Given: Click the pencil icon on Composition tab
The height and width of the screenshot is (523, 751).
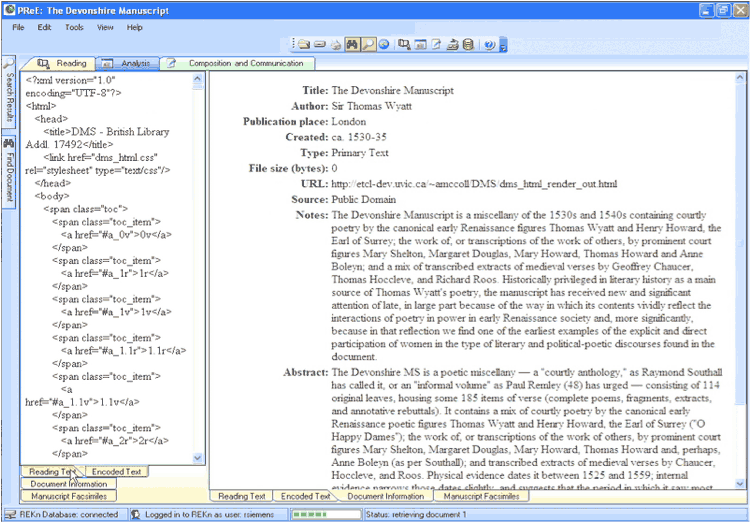Looking at the screenshot, I should [171, 63].
